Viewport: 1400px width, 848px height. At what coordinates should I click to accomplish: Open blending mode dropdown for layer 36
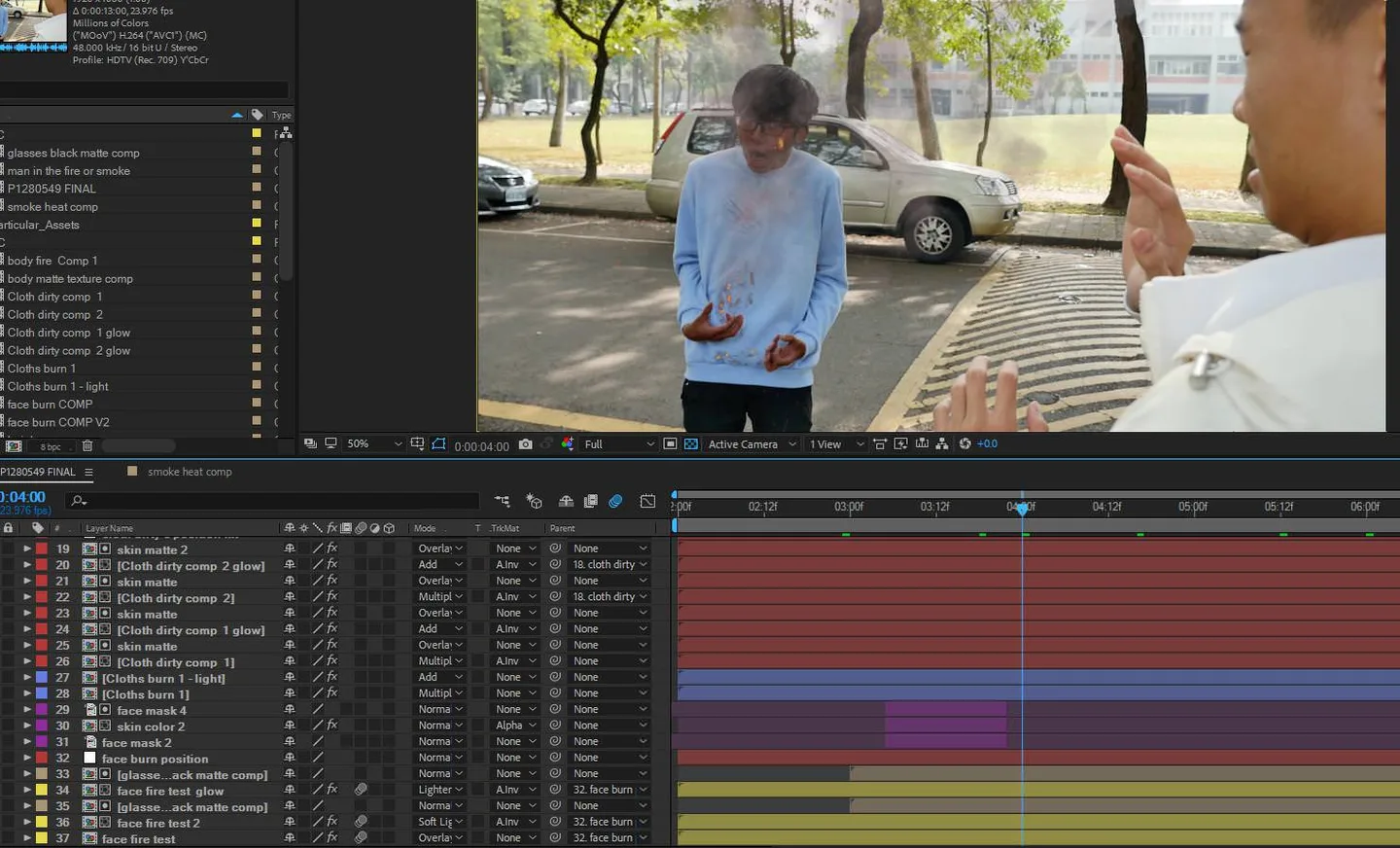[440, 822]
